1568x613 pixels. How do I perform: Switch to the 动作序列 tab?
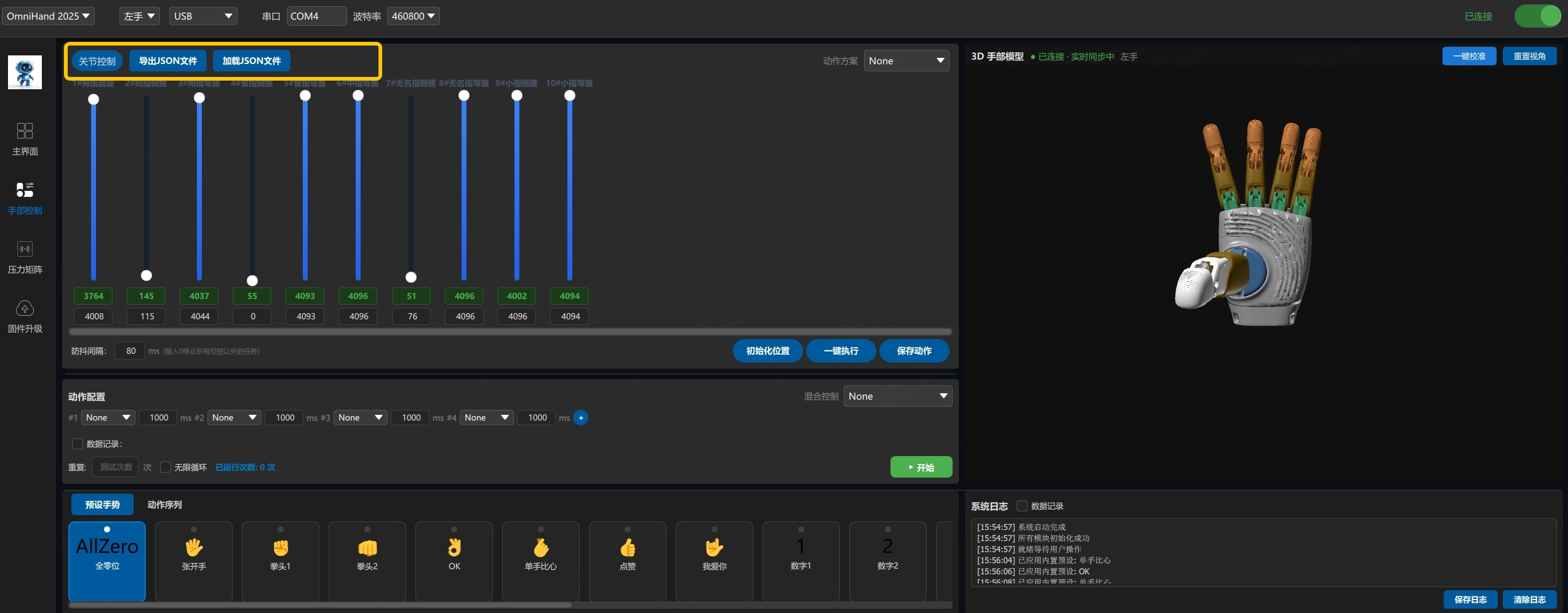164,505
